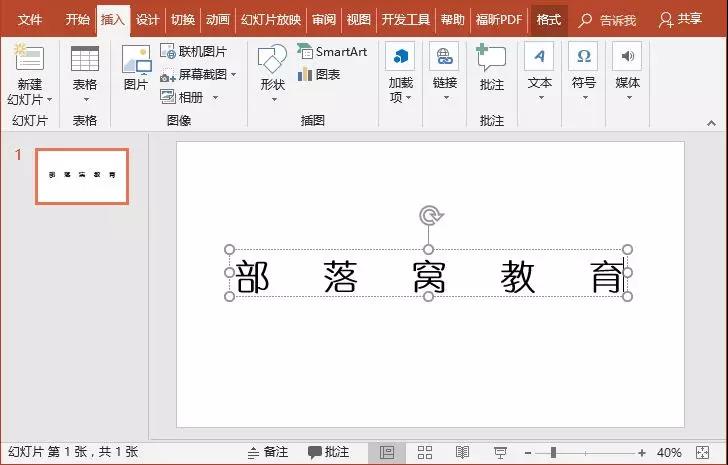Switch to Slide Sorter view

[x=425, y=452]
